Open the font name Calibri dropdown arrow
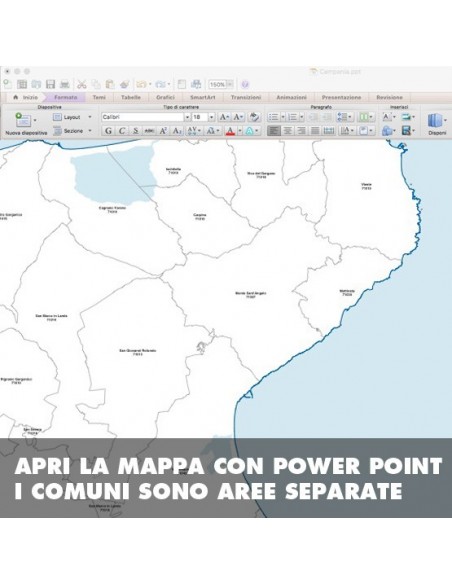This screenshot has width=452, height=584. tap(187, 117)
